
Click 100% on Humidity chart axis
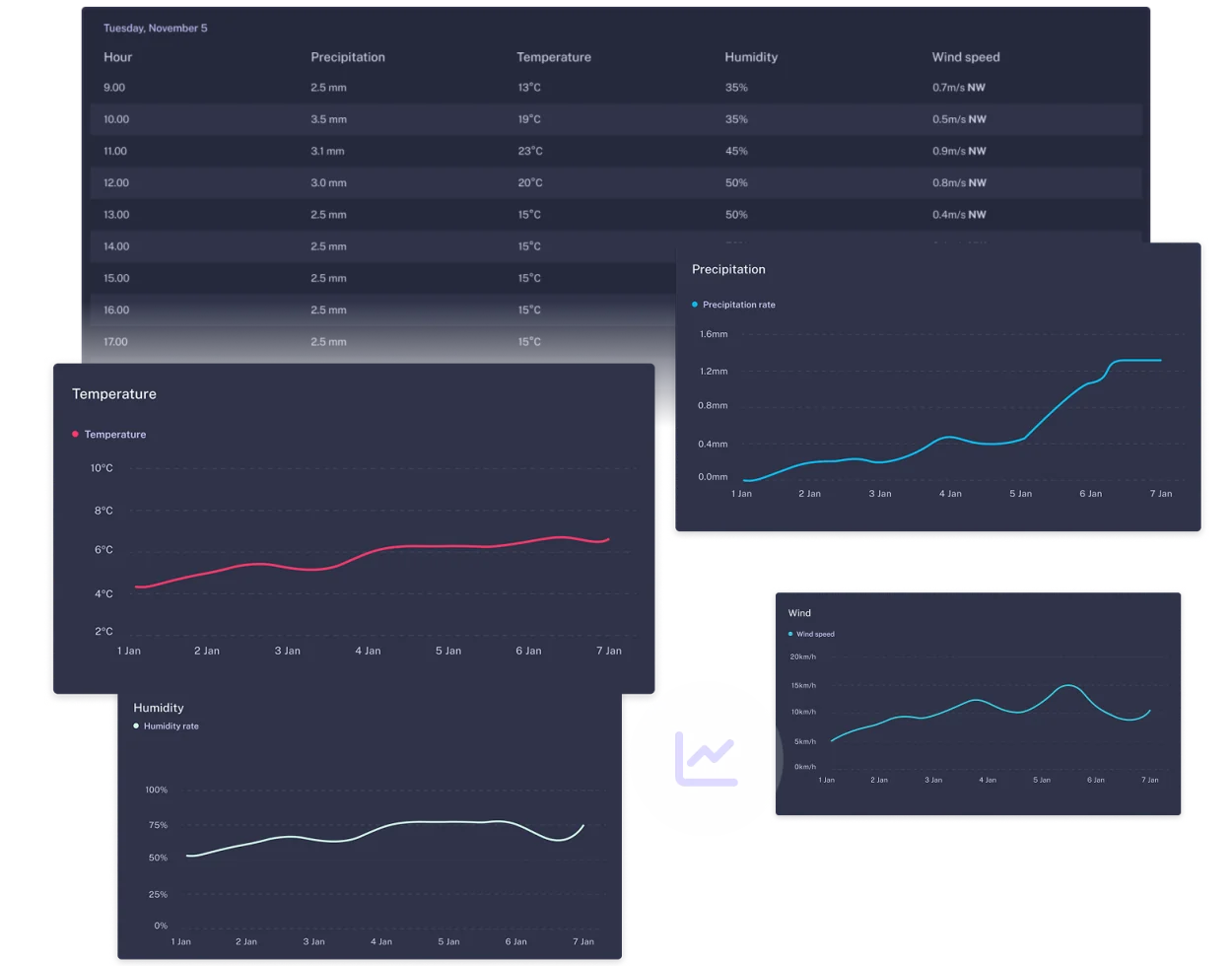(x=157, y=790)
